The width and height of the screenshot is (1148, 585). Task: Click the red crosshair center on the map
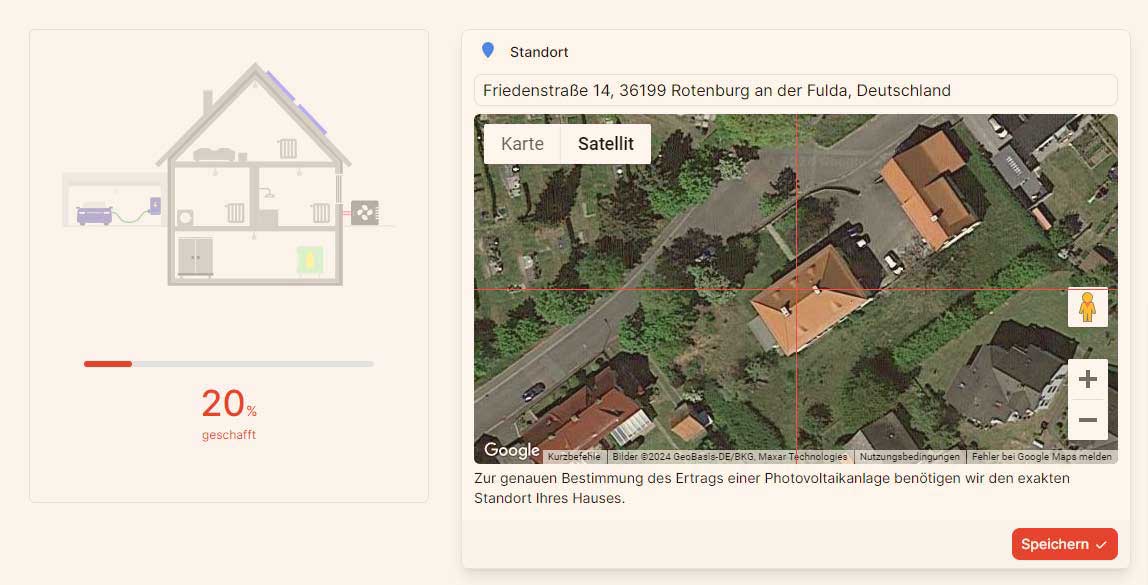[796, 290]
